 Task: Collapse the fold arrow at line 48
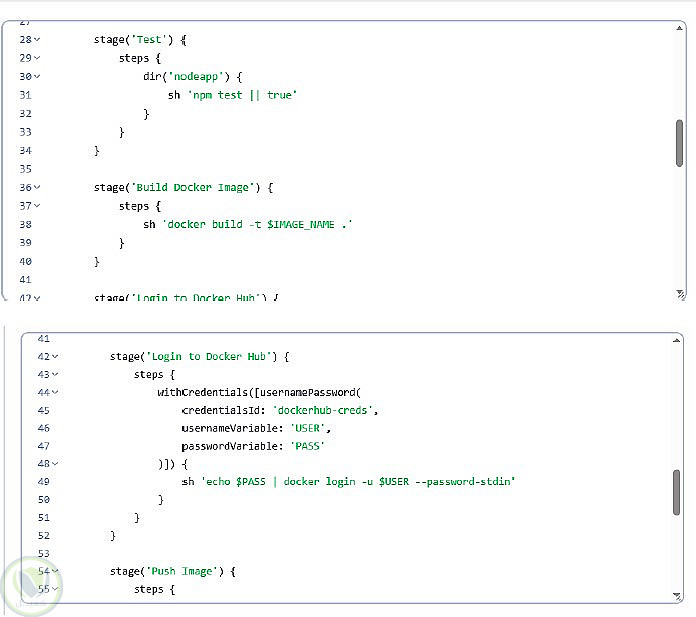[x=55, y=464]
